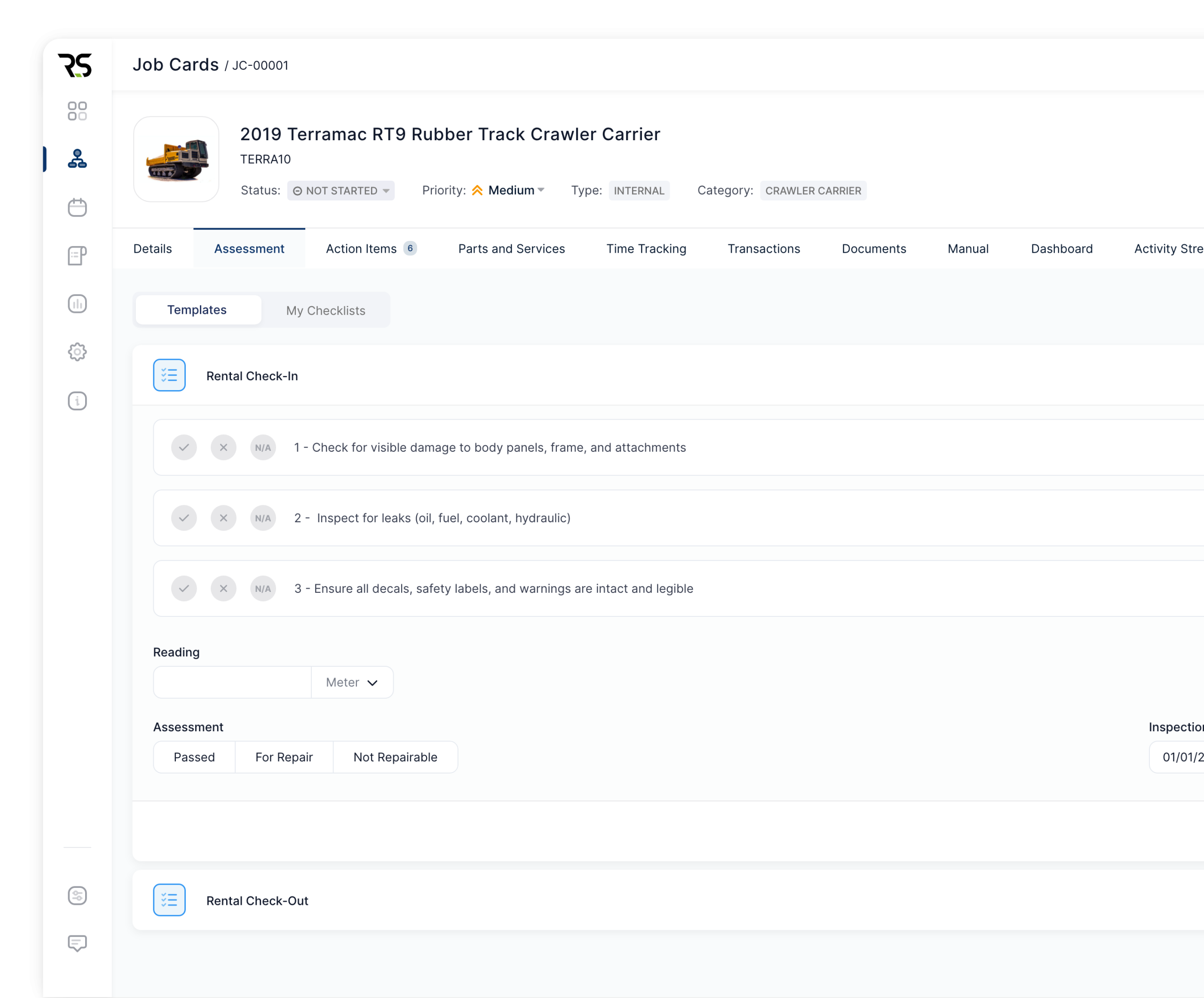Viewport: 1204px width, 998px height.
Task: Click the Rental Check-In checklist icon
Action: point(169,375)
